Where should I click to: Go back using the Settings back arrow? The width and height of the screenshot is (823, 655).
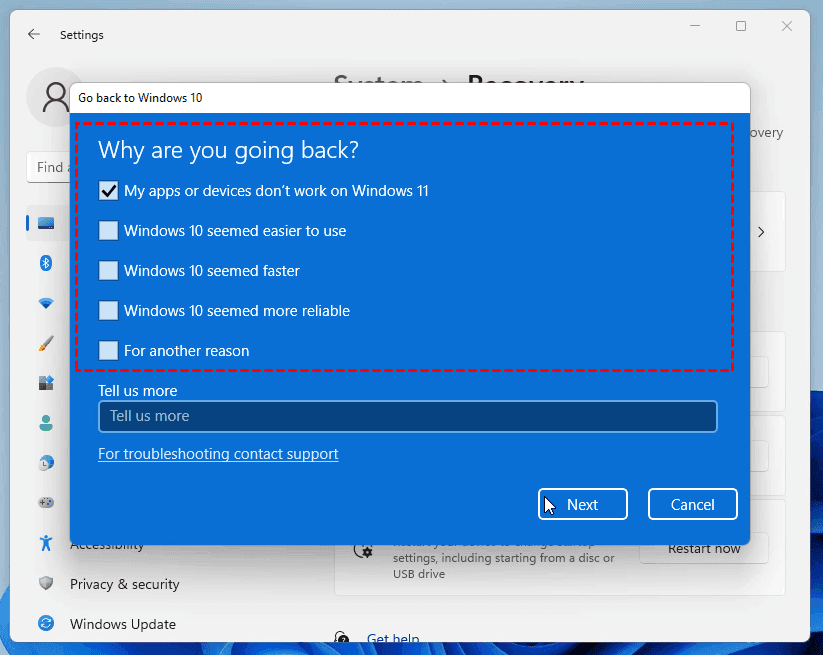34,35
